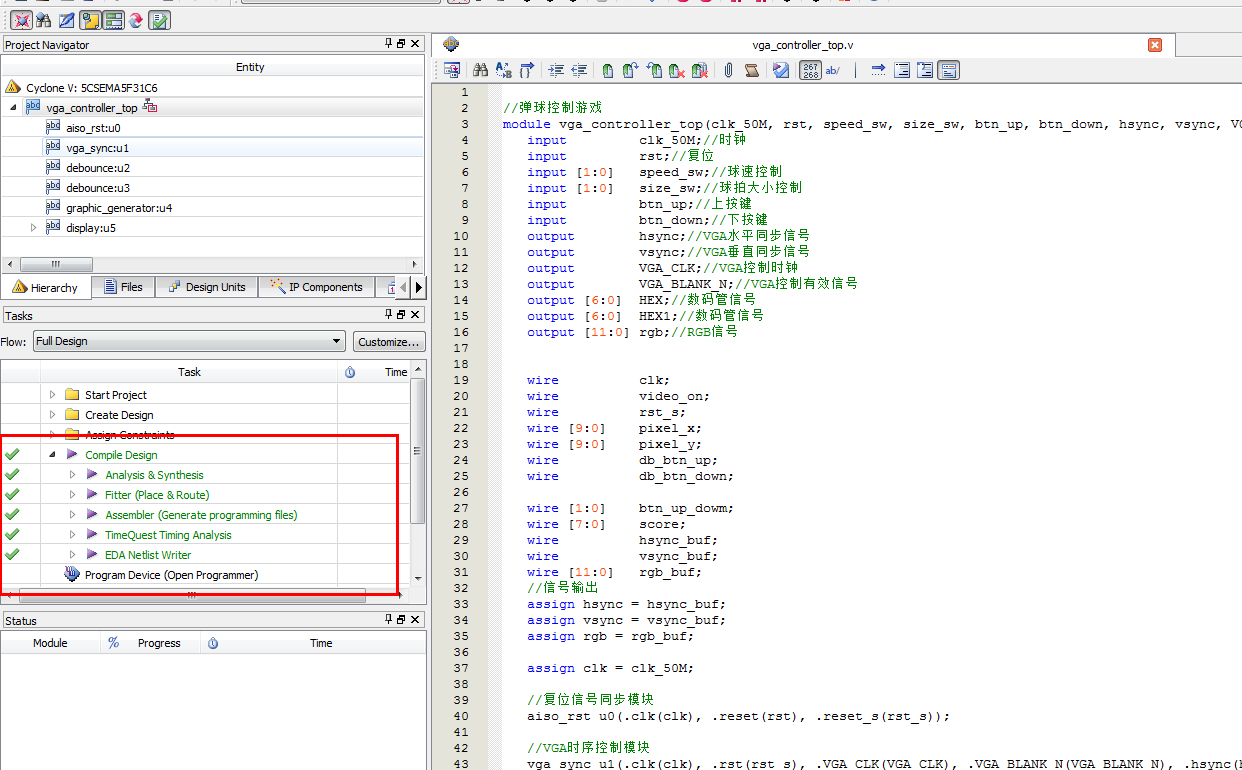Click the Customize... button
This screenshot has height=770, width=1242.
[389, 342]
